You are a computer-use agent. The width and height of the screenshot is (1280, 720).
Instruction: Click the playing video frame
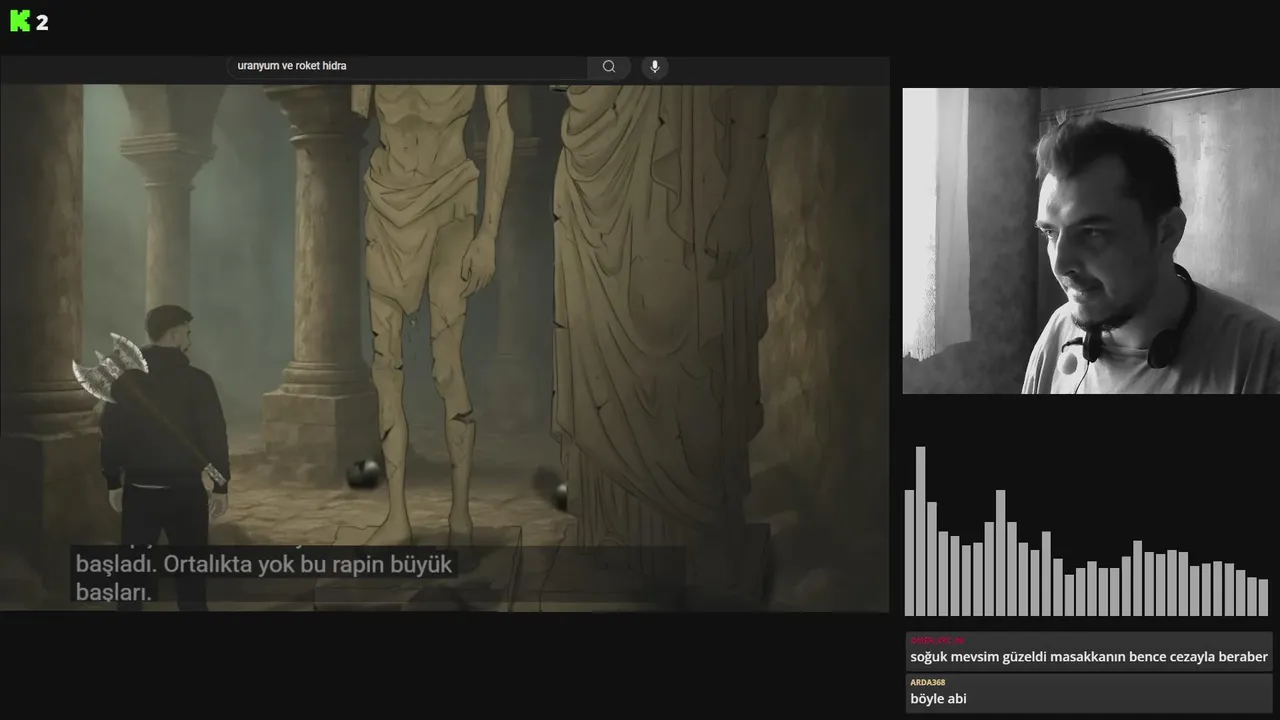click(x=444, y=347)
